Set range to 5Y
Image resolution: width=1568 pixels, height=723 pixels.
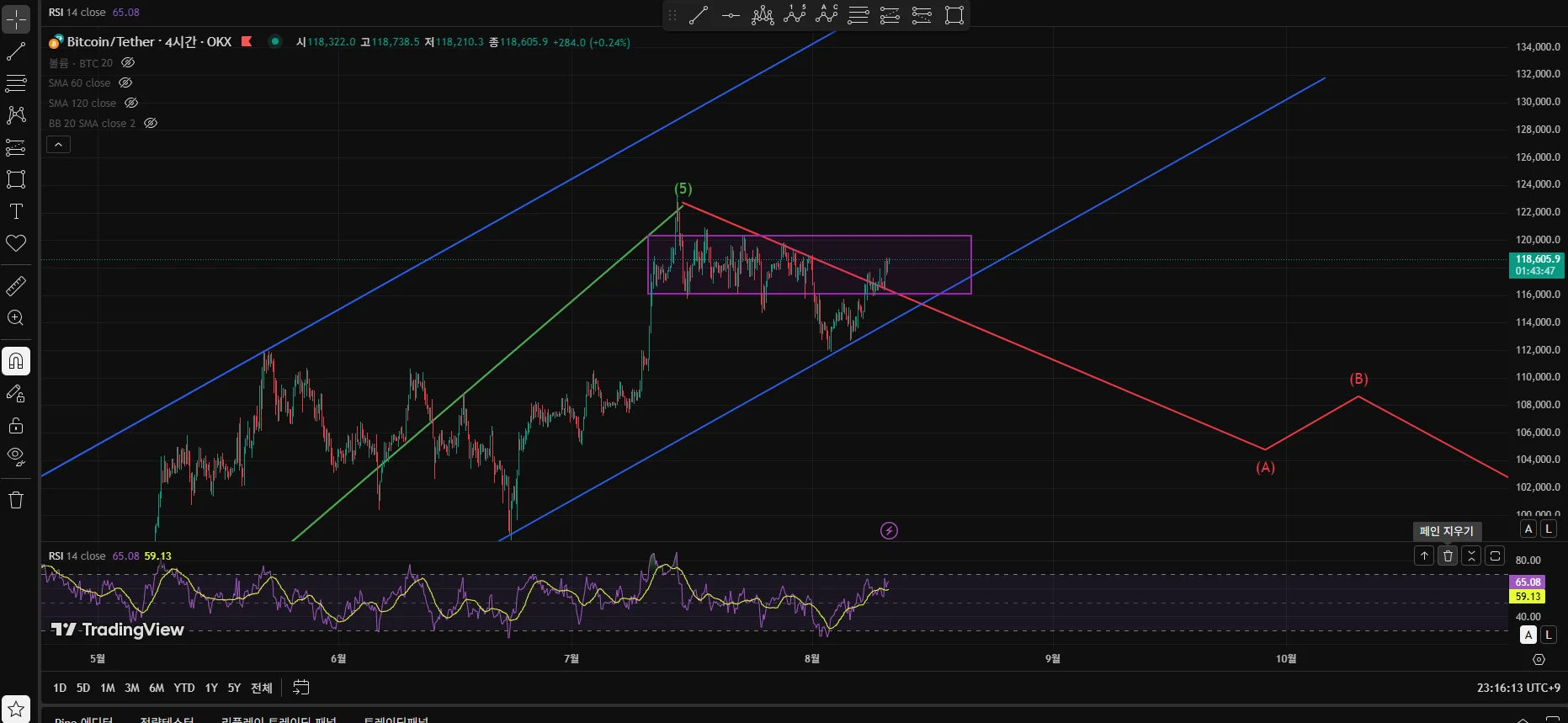(234, 688)
